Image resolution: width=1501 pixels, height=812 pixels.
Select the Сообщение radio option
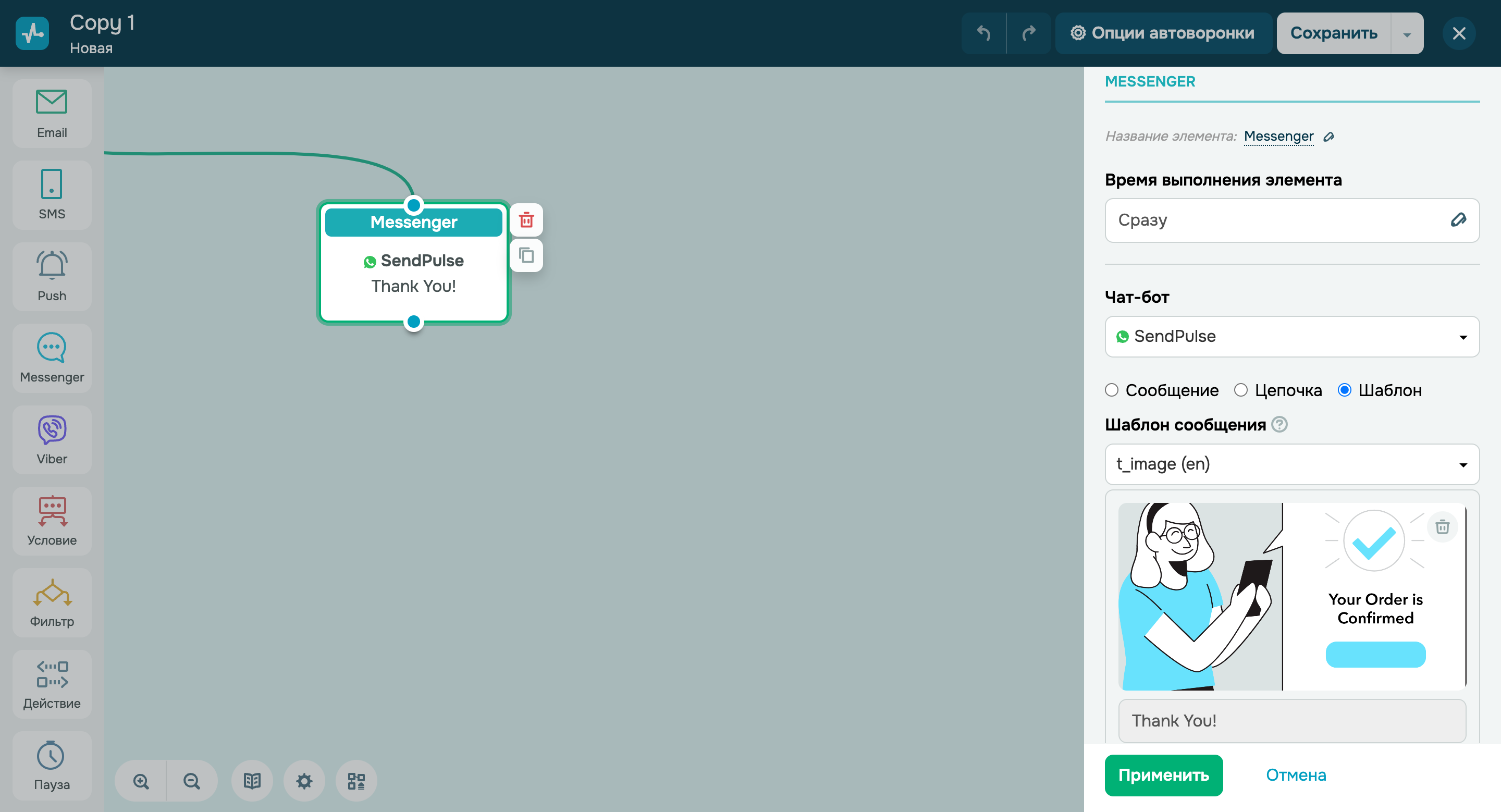click(1112, 390)
